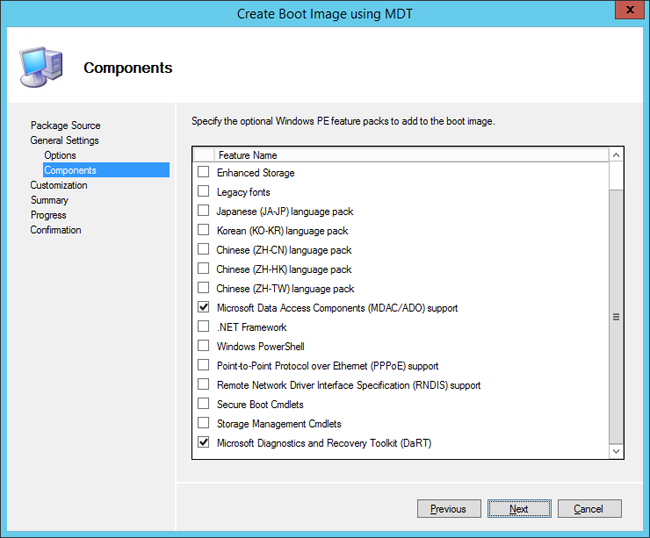Enable the .NET Framework feature

204,327
